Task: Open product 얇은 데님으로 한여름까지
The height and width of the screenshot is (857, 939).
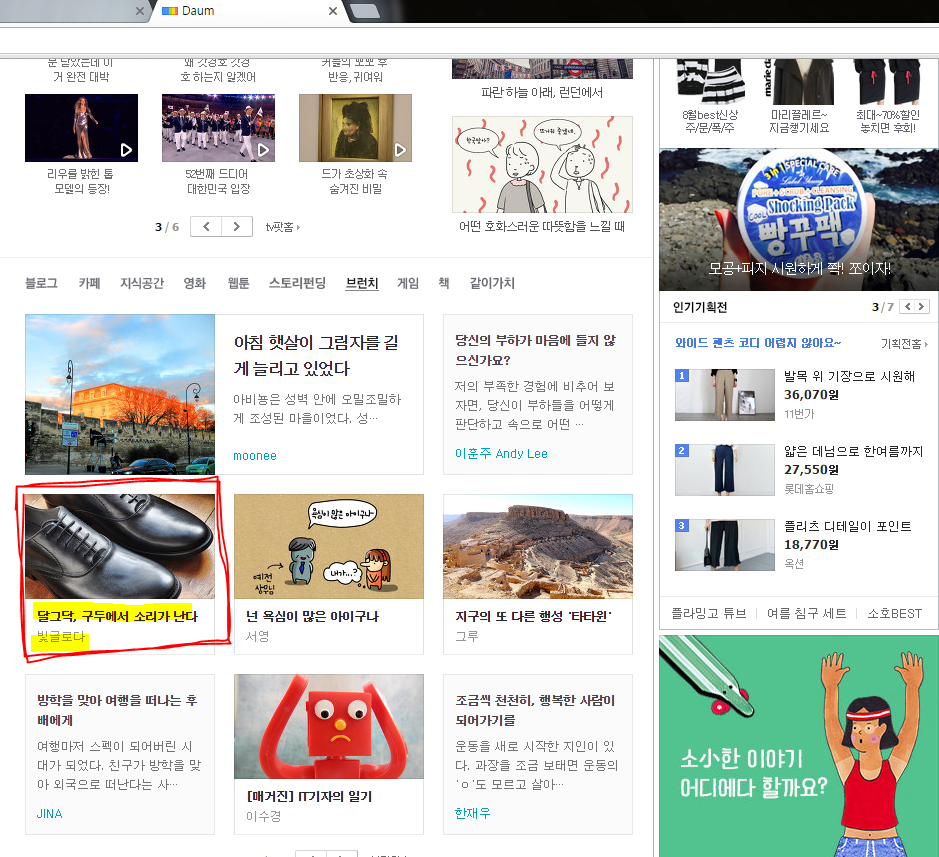Action: (853, 451)
